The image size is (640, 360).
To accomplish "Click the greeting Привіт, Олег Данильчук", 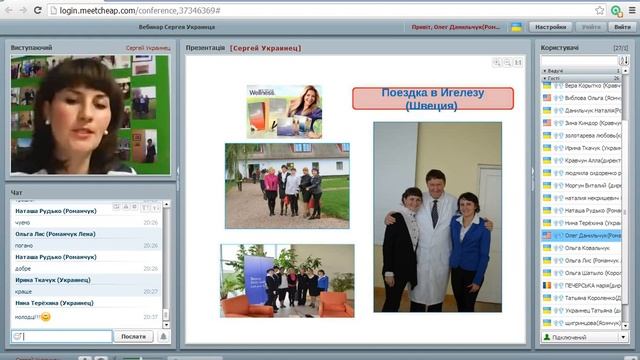I will click(x=456, y=27).
